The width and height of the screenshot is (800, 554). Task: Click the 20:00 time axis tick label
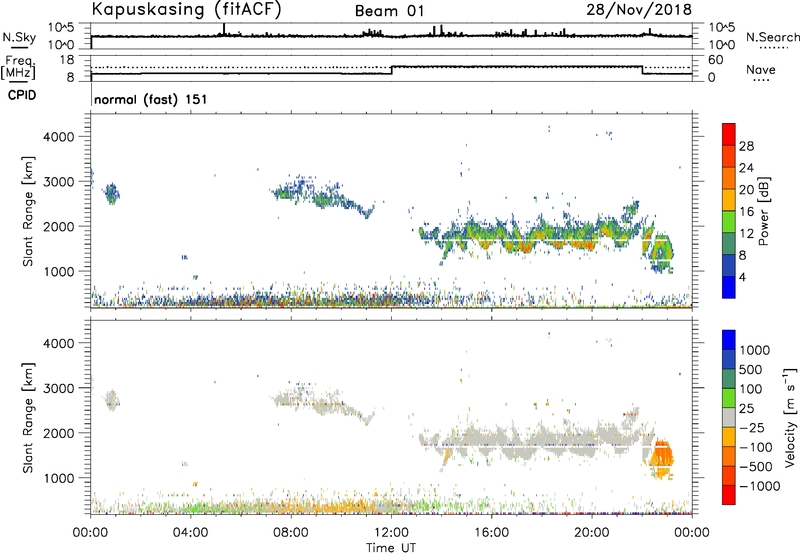pos(592,533)
